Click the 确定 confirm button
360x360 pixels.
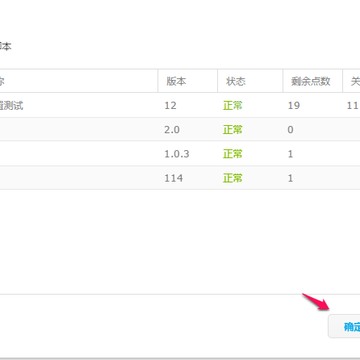click(x=344, y=327)
